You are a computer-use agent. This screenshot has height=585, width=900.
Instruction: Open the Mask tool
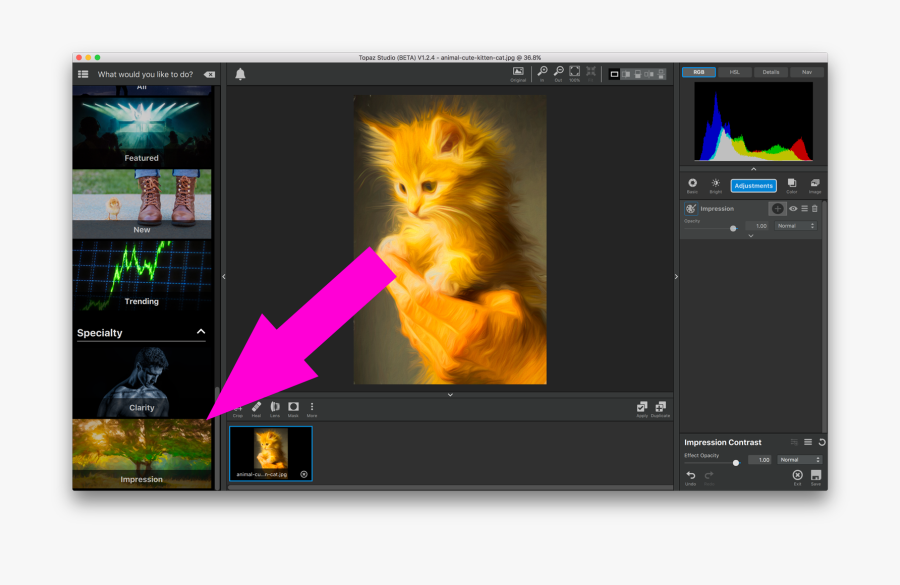[x=293, y=409]
